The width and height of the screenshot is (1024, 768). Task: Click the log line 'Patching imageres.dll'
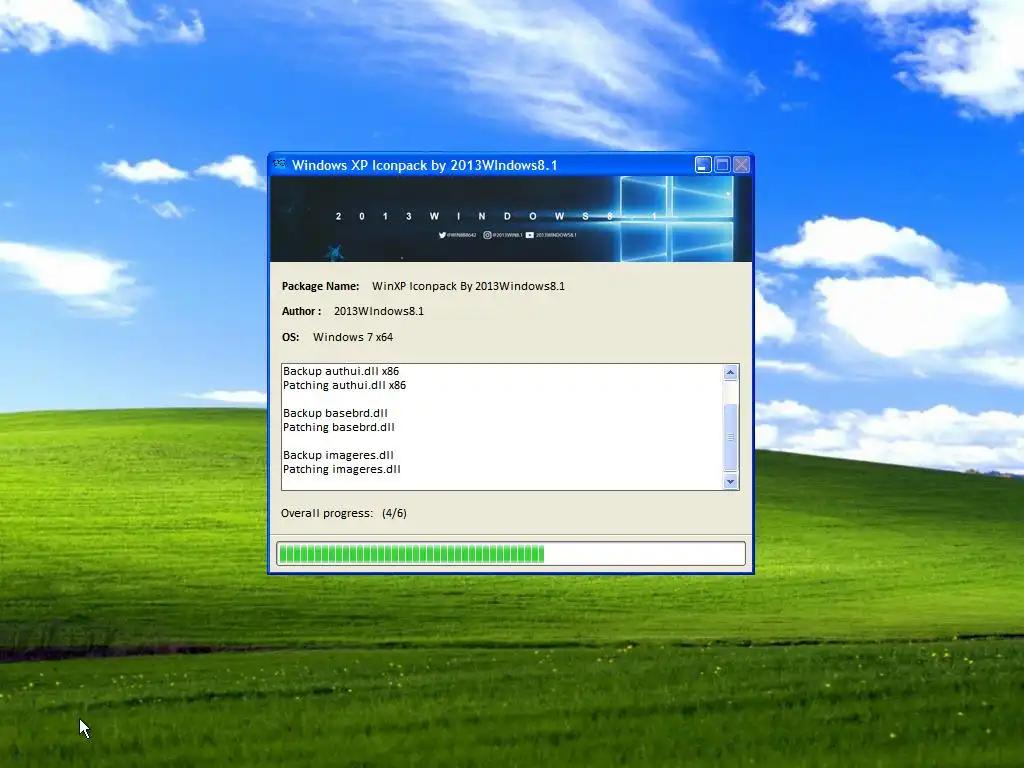[x=342, y=469]
